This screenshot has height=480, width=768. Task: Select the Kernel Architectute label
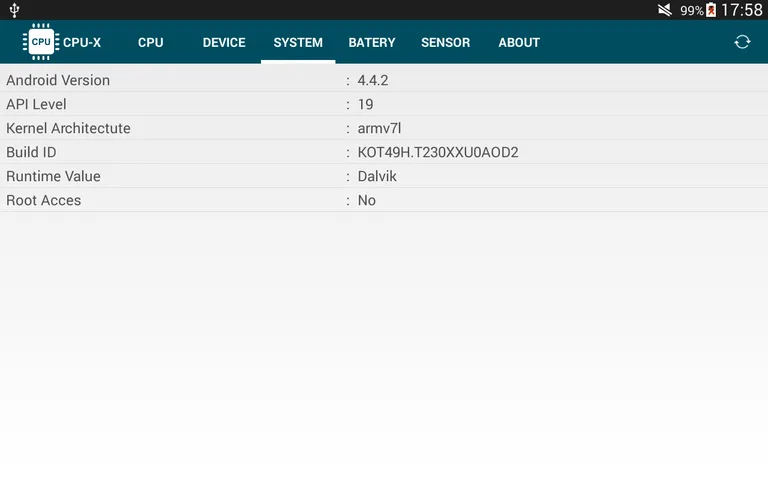(68, 128)
